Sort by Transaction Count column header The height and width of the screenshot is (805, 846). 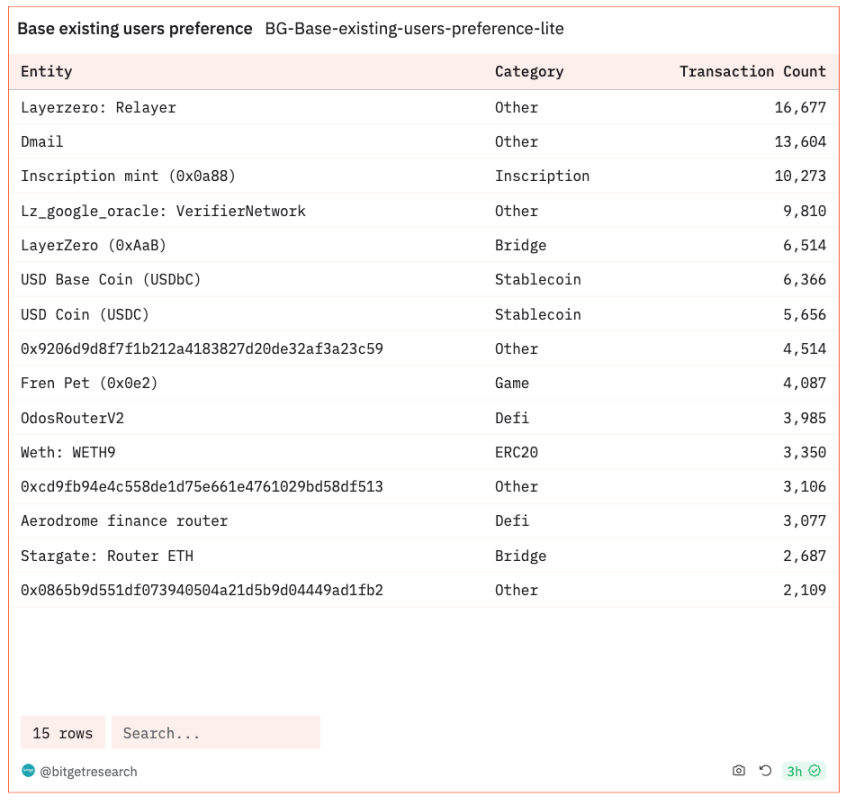pyautogui.click(x=752, y=72)
